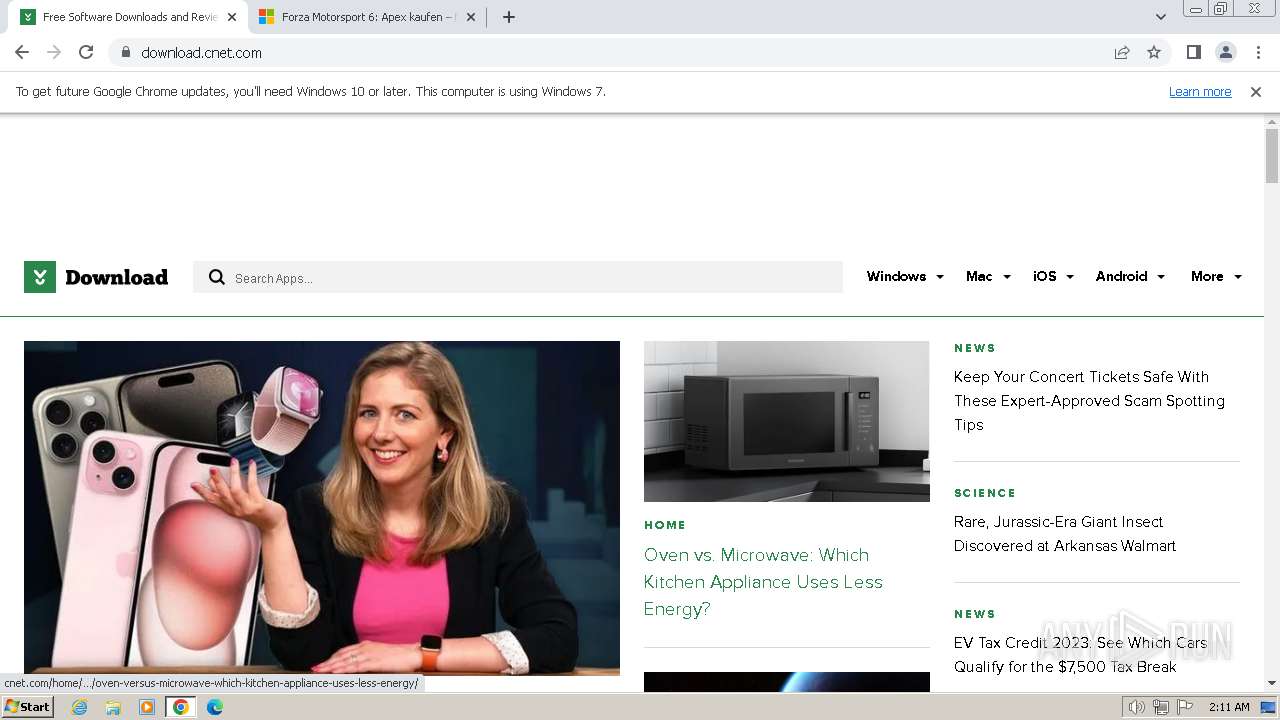Click the scrollbar down arrow
The height and width of the screenshot is (720, 1280).
coord(1272,683)
